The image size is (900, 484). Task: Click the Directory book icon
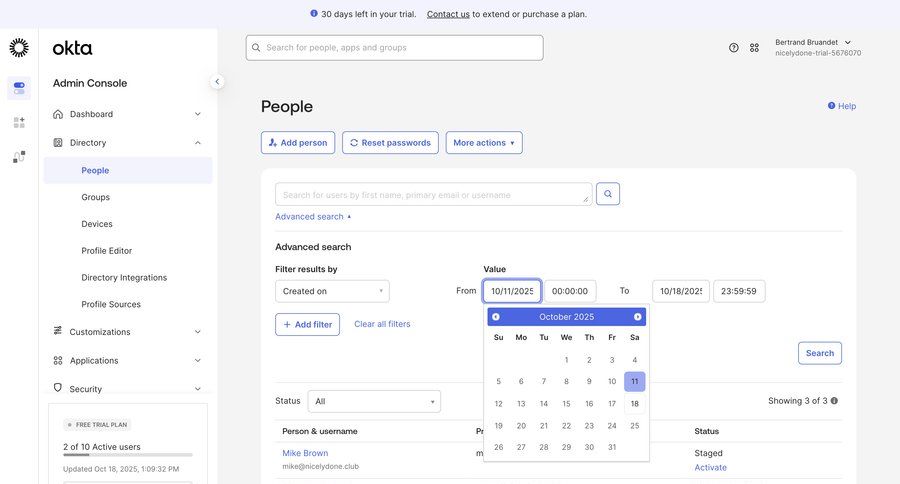58,142
